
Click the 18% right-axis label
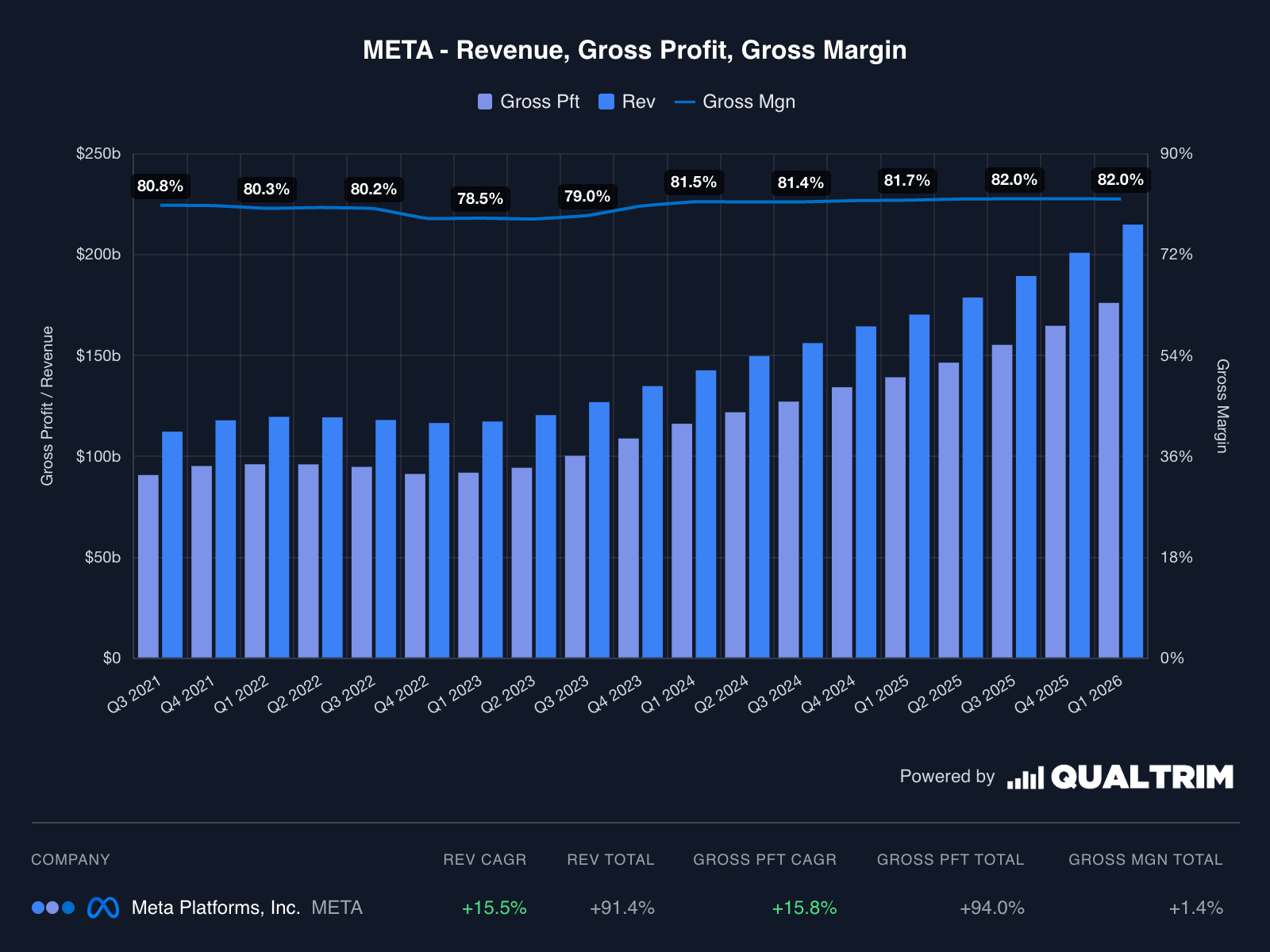pos(1176,557)
